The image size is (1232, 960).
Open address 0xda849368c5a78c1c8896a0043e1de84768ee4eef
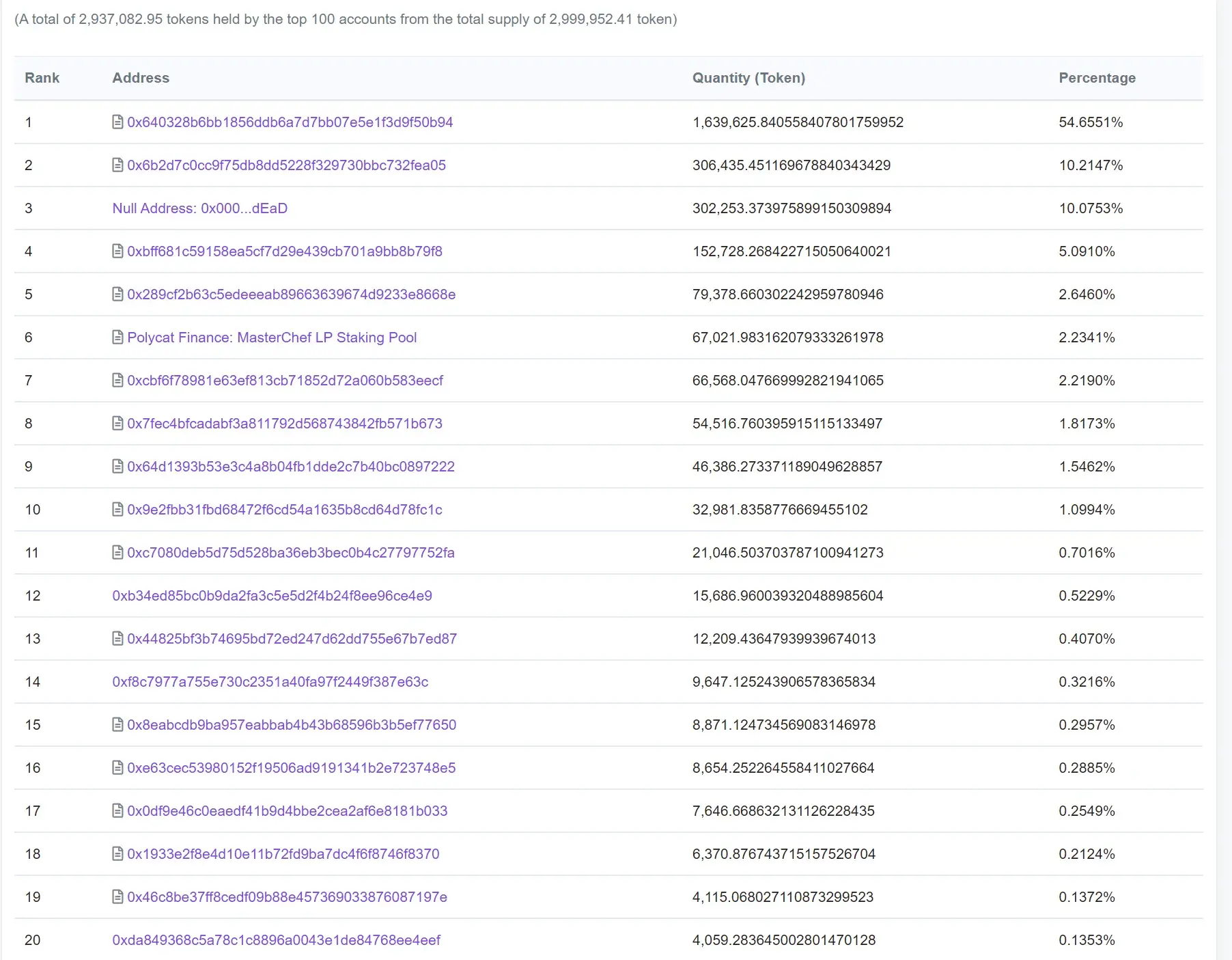coord(277,940)
